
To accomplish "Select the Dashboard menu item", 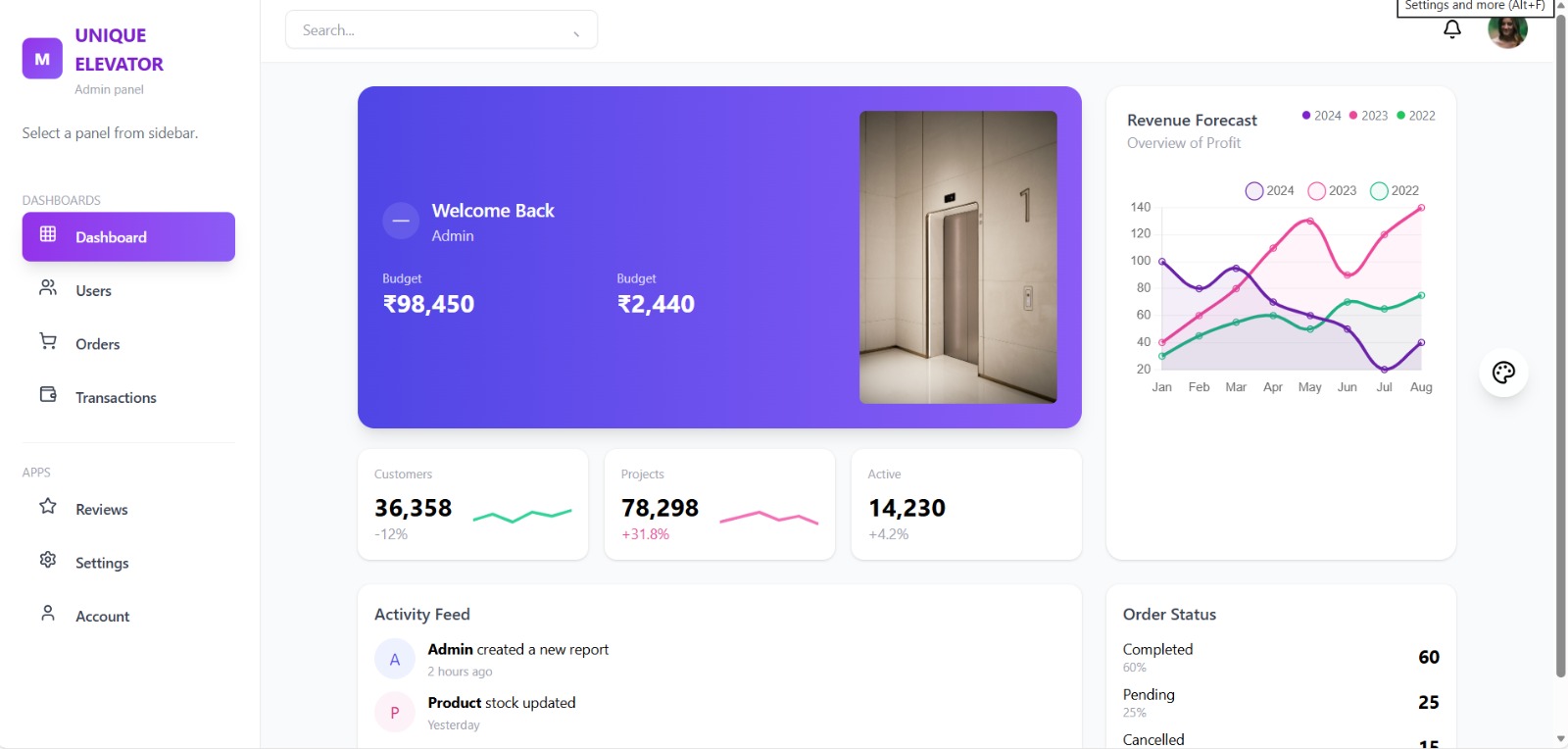I will [128, 237].
